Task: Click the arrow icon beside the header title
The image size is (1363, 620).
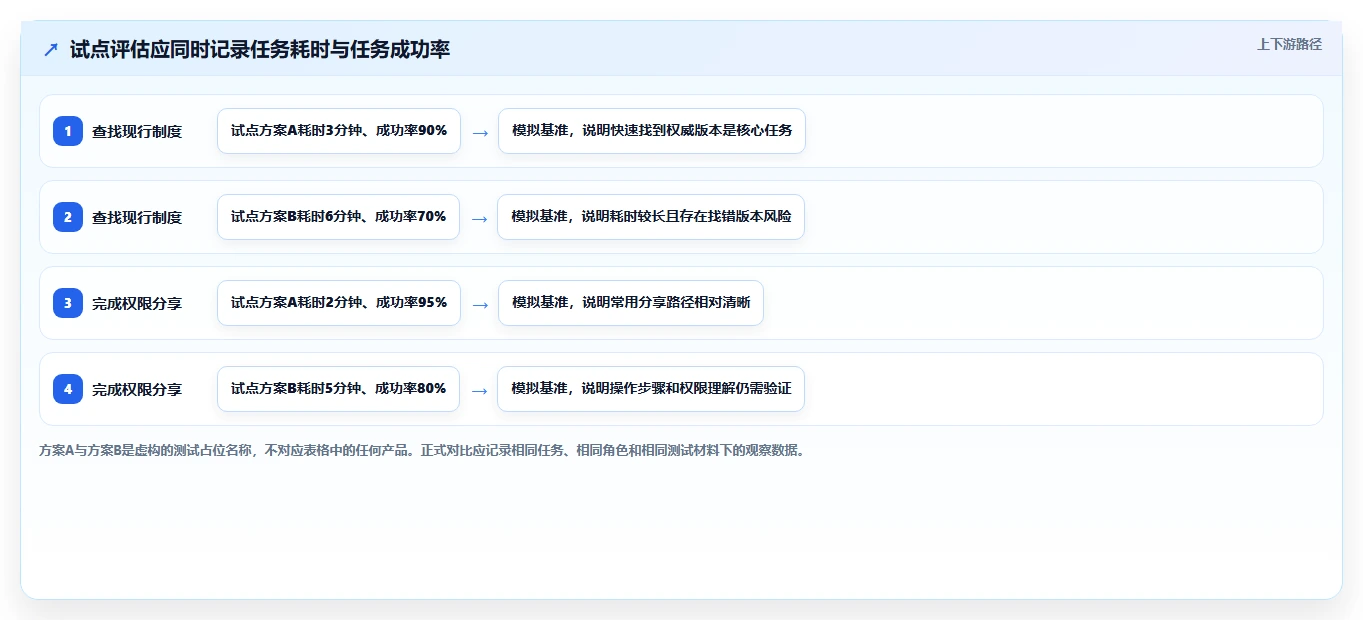Action: 51,49
